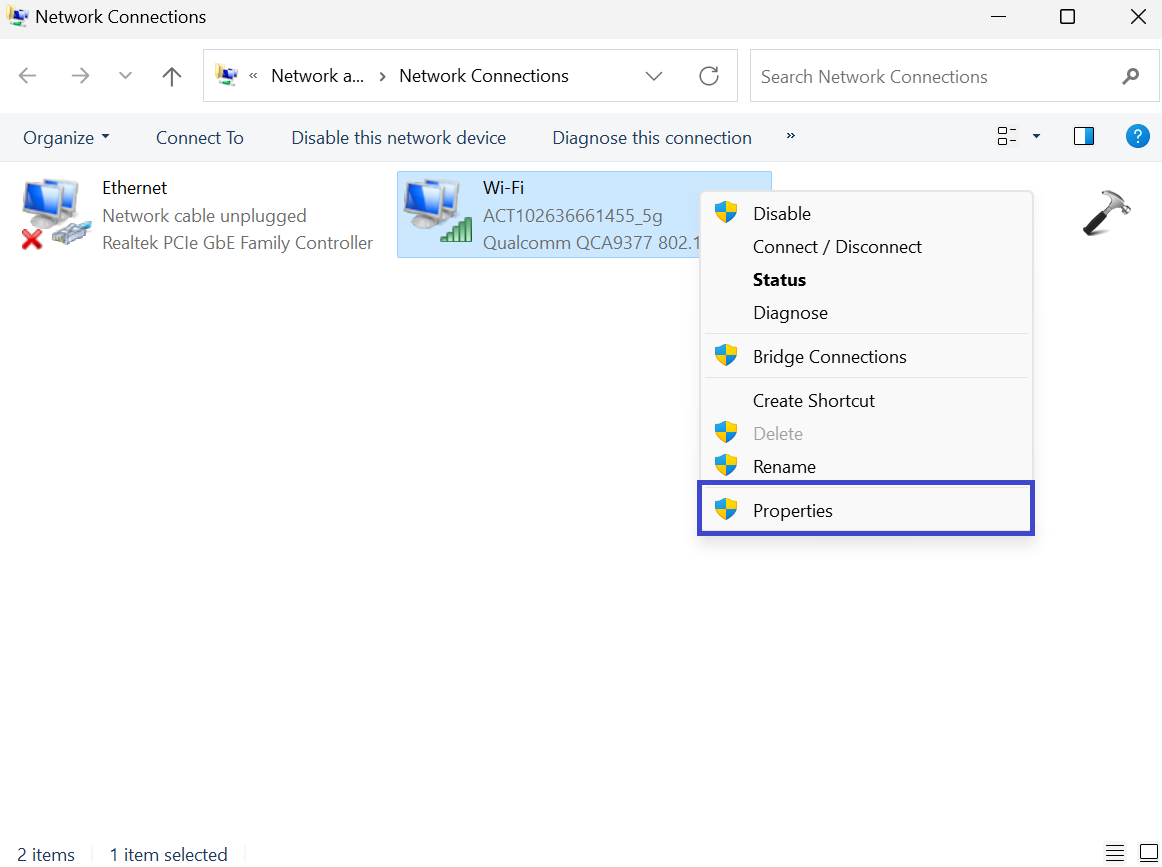This screenshot has height=867, width=1162.
Task: Click the Back navigation arrow
Action: pos(28,76)
